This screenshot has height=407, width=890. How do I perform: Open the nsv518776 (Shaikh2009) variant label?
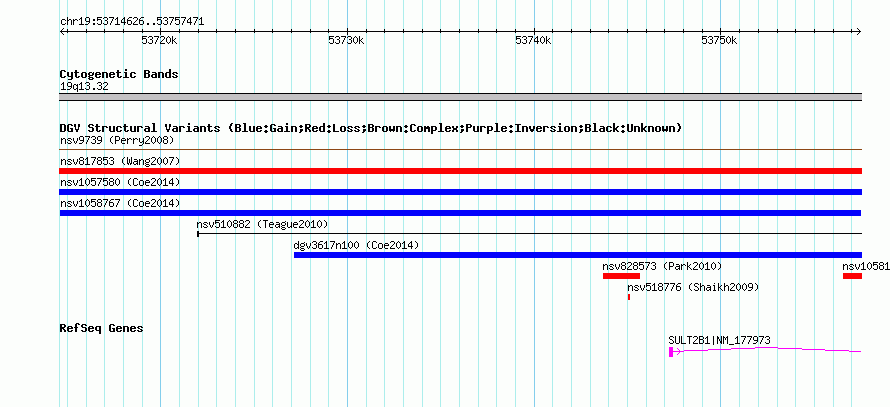coord(693,287)
